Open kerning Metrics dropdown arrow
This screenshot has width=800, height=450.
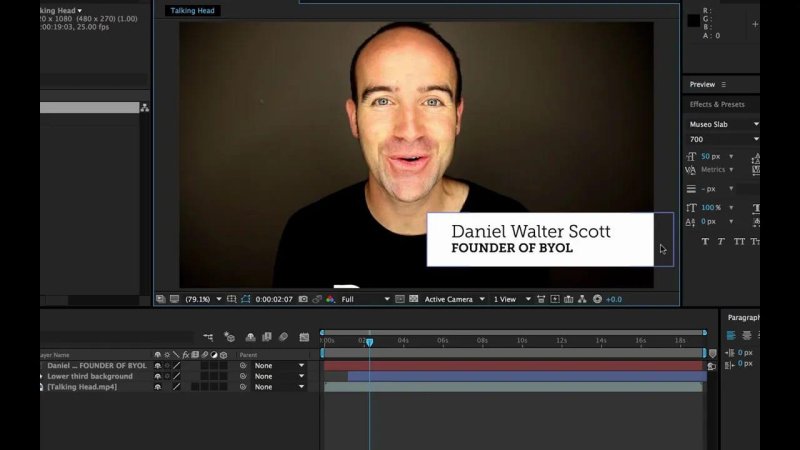[x=731, y=169]
